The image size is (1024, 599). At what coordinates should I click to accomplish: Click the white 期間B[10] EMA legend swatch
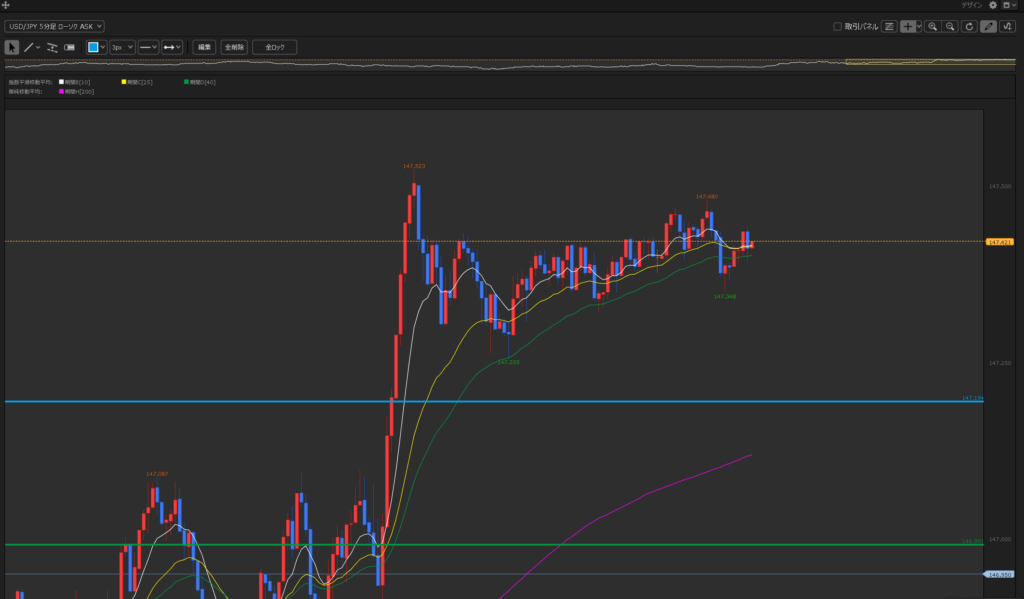(61, 82)
